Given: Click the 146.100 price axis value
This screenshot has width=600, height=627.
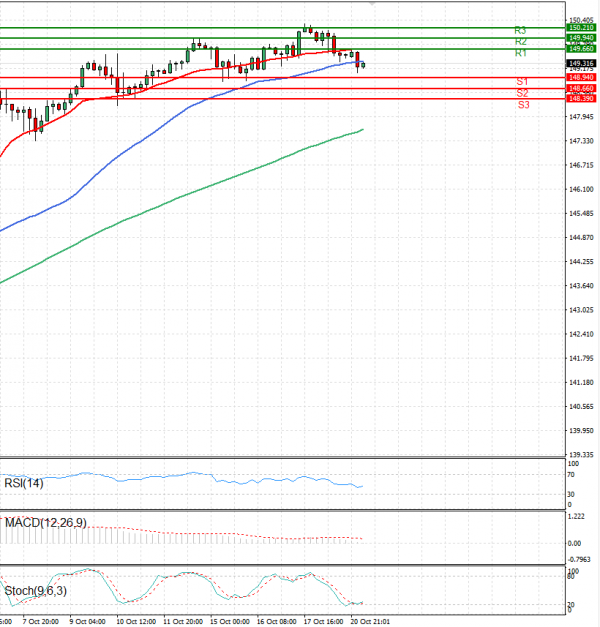Looking at the screenshot, I should 581,189.
